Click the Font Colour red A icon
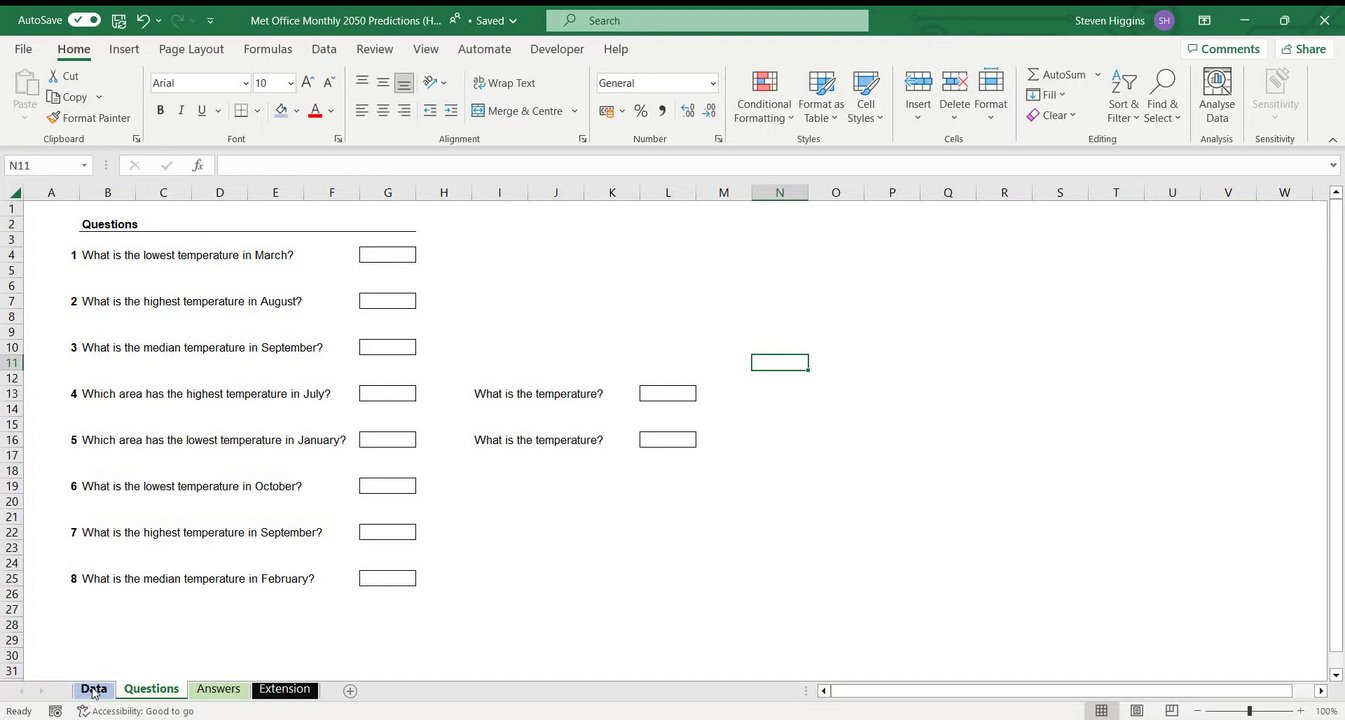This screenshot has width=1345, height=720. coord(315,111)
